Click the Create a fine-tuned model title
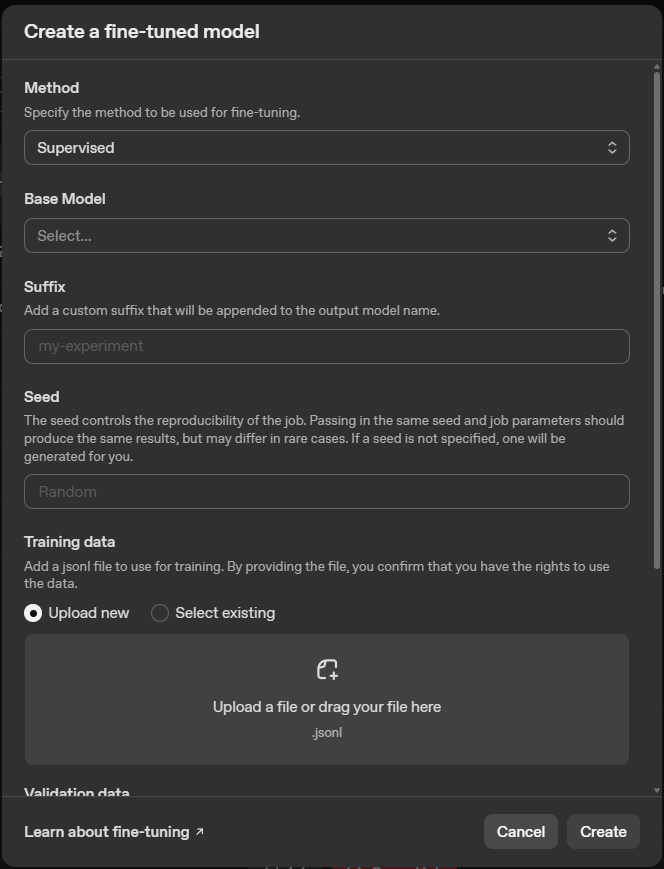This screenshot has height=869, width=664. click(x=141, y=31)
